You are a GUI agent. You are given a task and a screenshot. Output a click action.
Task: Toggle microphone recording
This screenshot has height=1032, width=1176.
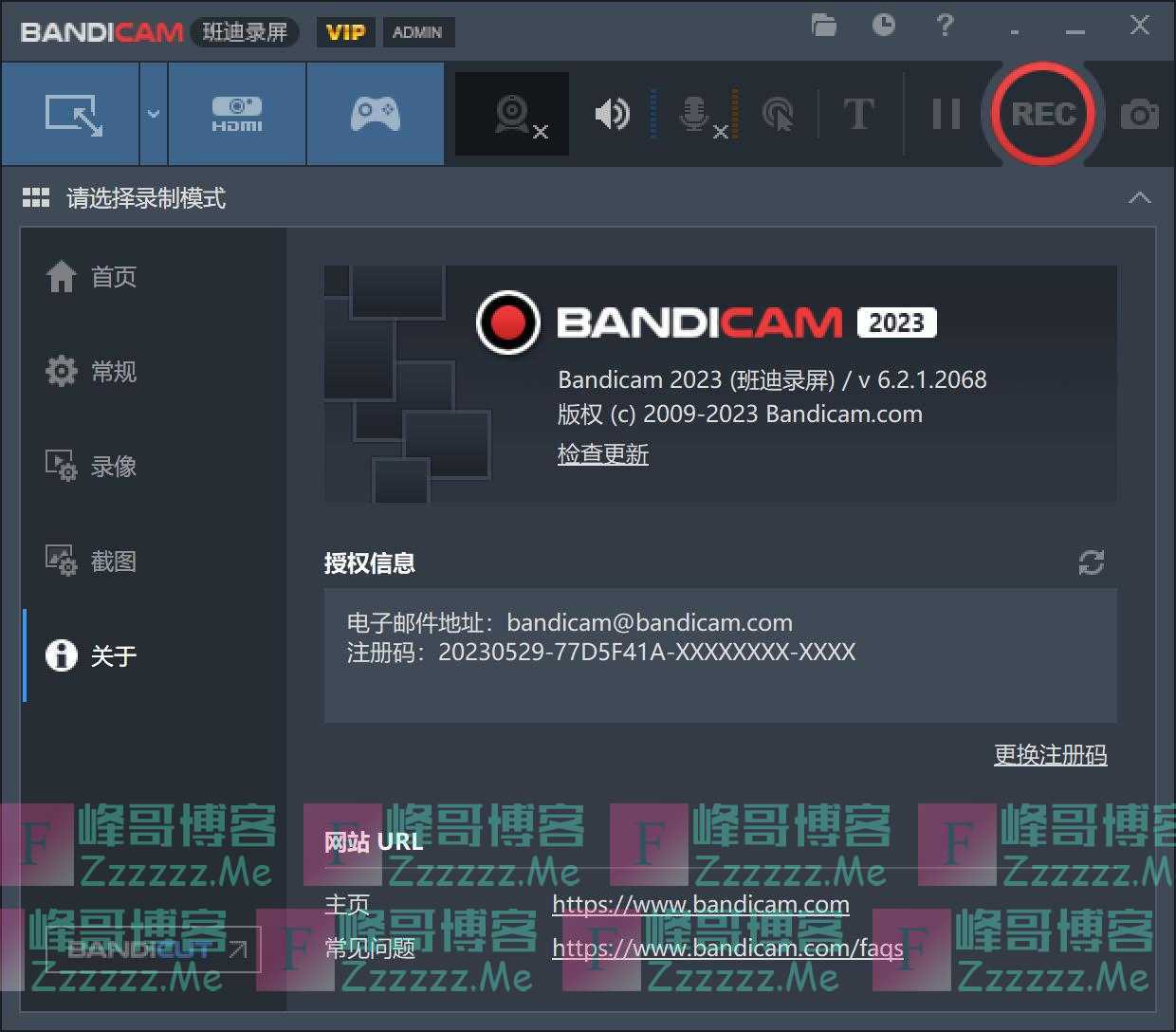[695, 115]
